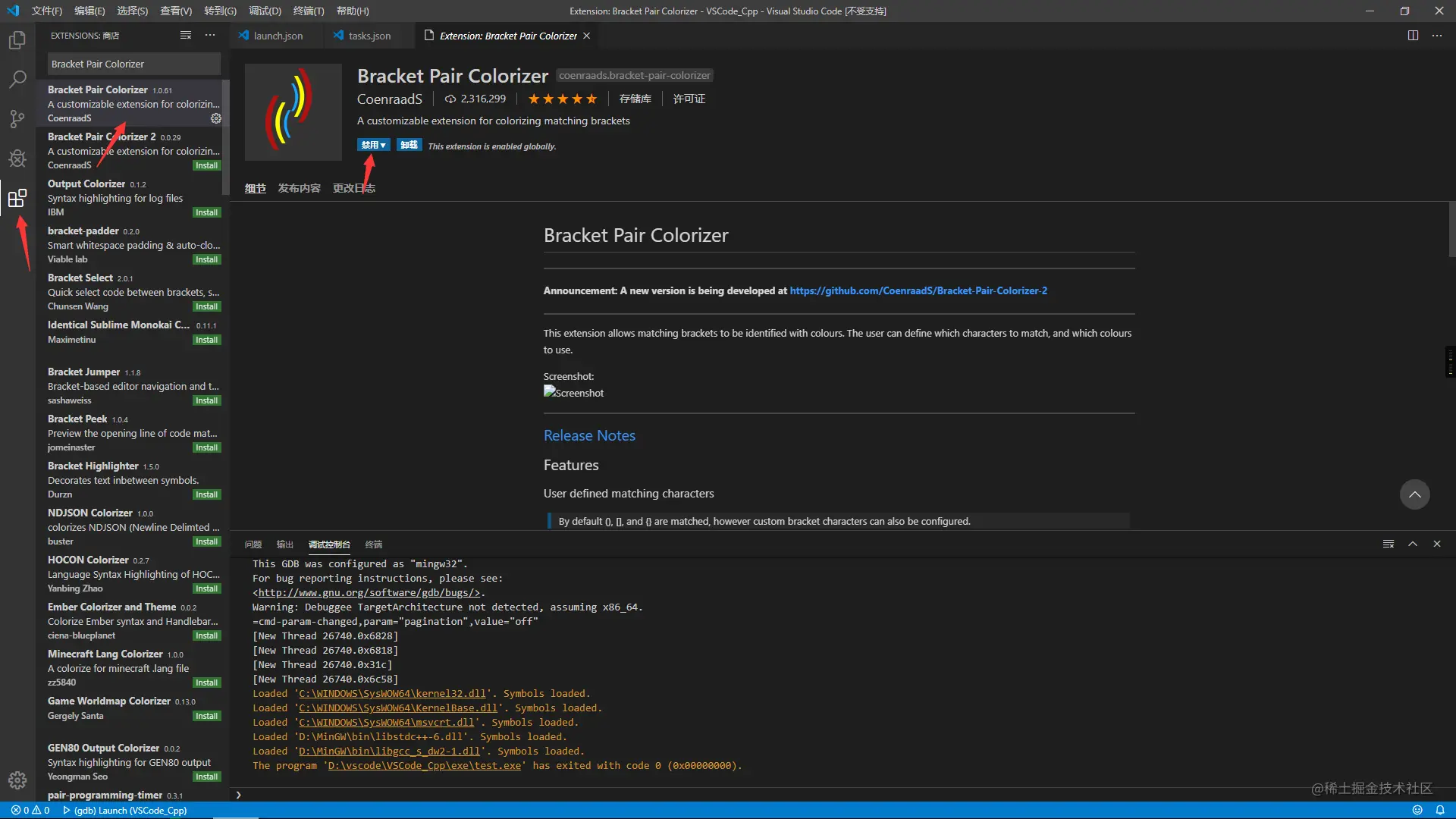The width and height of the screenshot is (1456, 819).
Task: Open the Help (帮助) menu
Action: coord(353,11)
